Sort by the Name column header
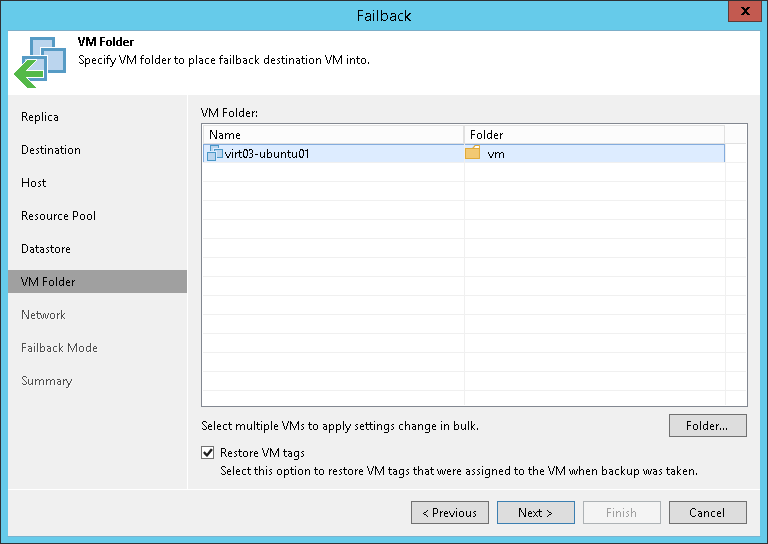 [332, 134]
